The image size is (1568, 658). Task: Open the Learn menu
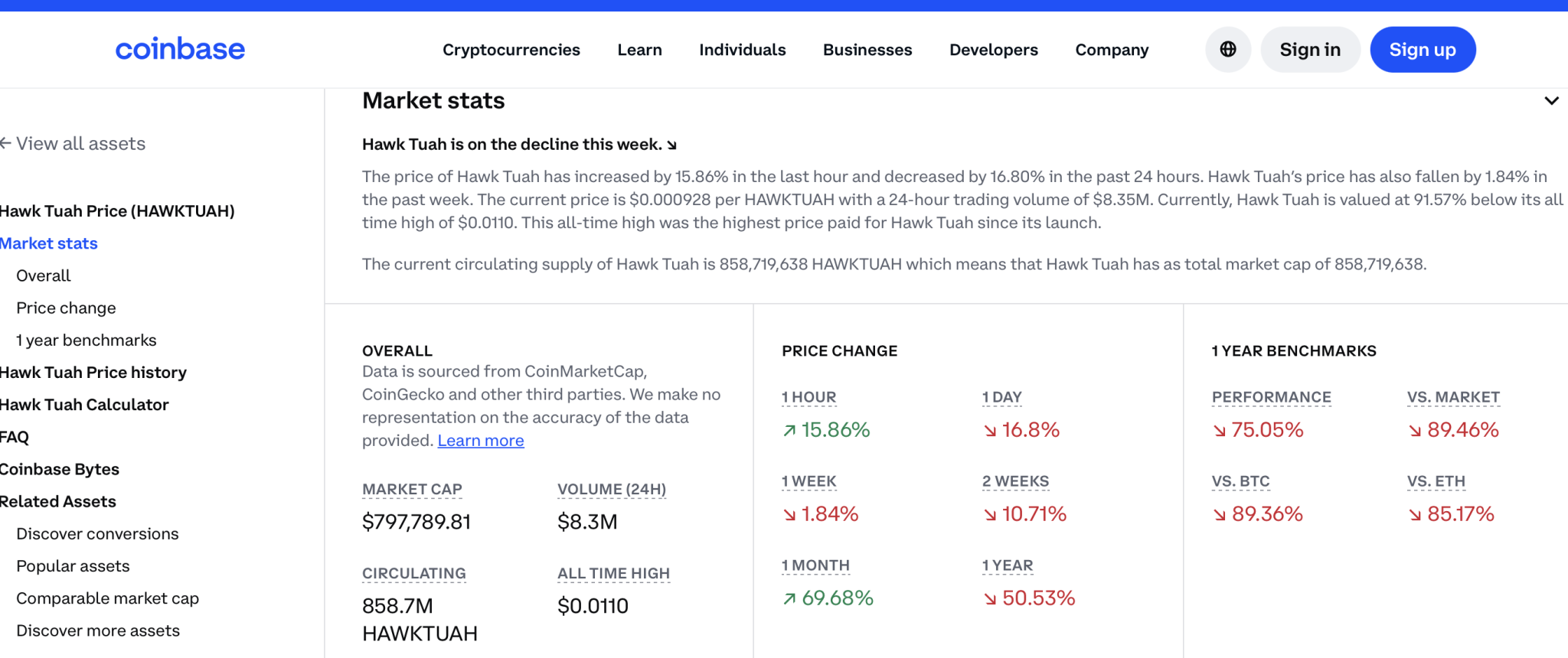pyautogui.click(x=640, y=50)
